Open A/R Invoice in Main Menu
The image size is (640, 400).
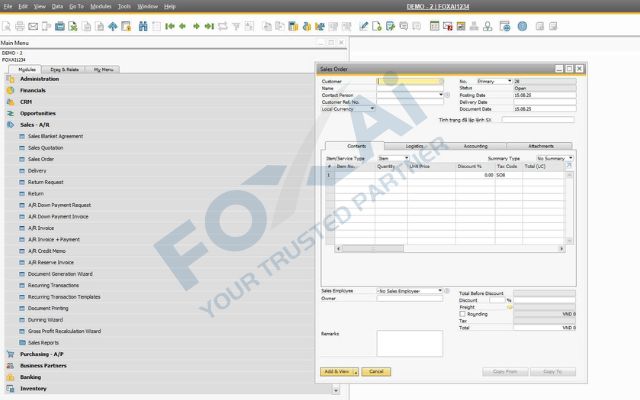(x=41, y=228)
